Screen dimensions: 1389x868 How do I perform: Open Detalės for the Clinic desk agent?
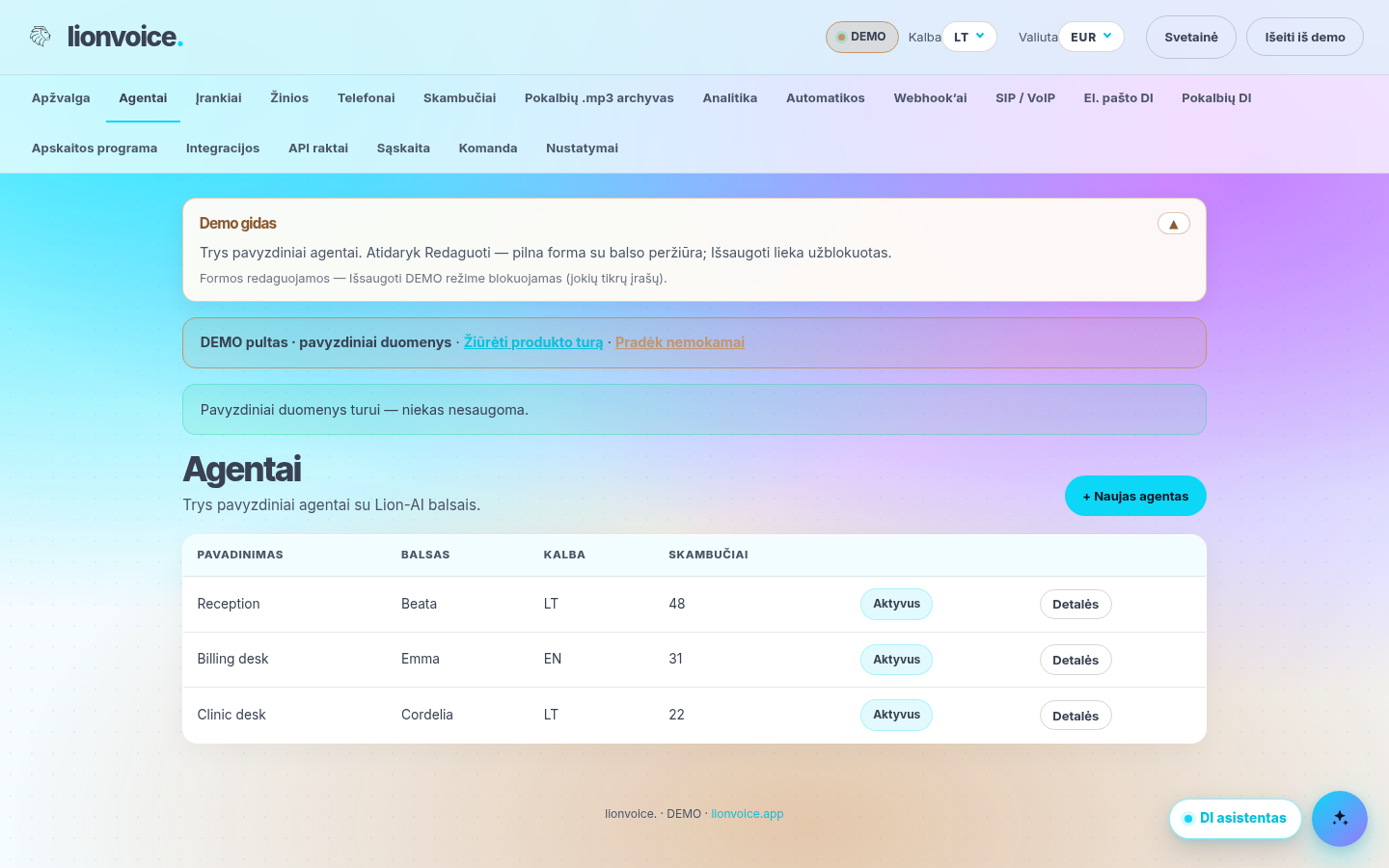coord(1076,716)
